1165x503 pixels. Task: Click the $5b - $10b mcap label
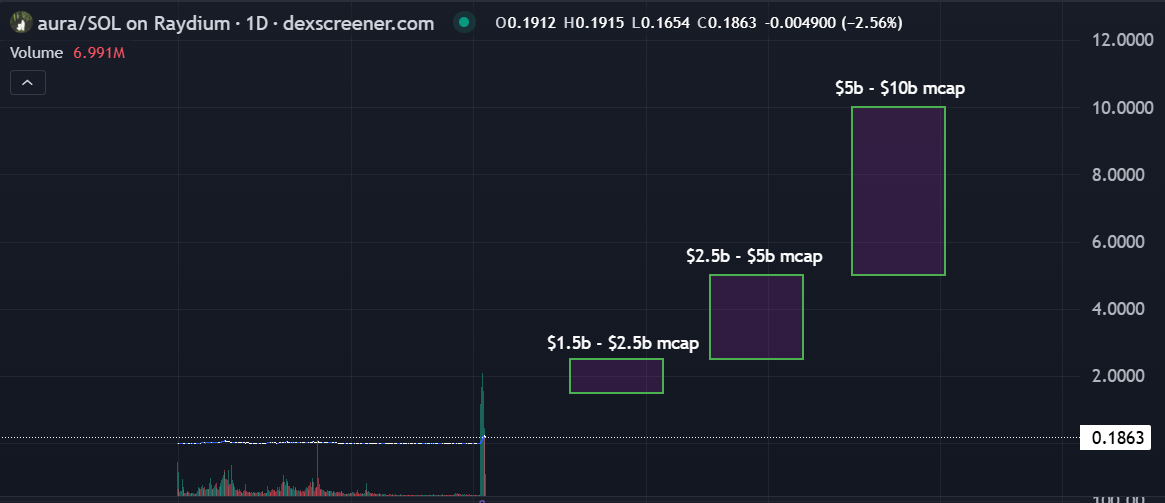tap(900, 88)
